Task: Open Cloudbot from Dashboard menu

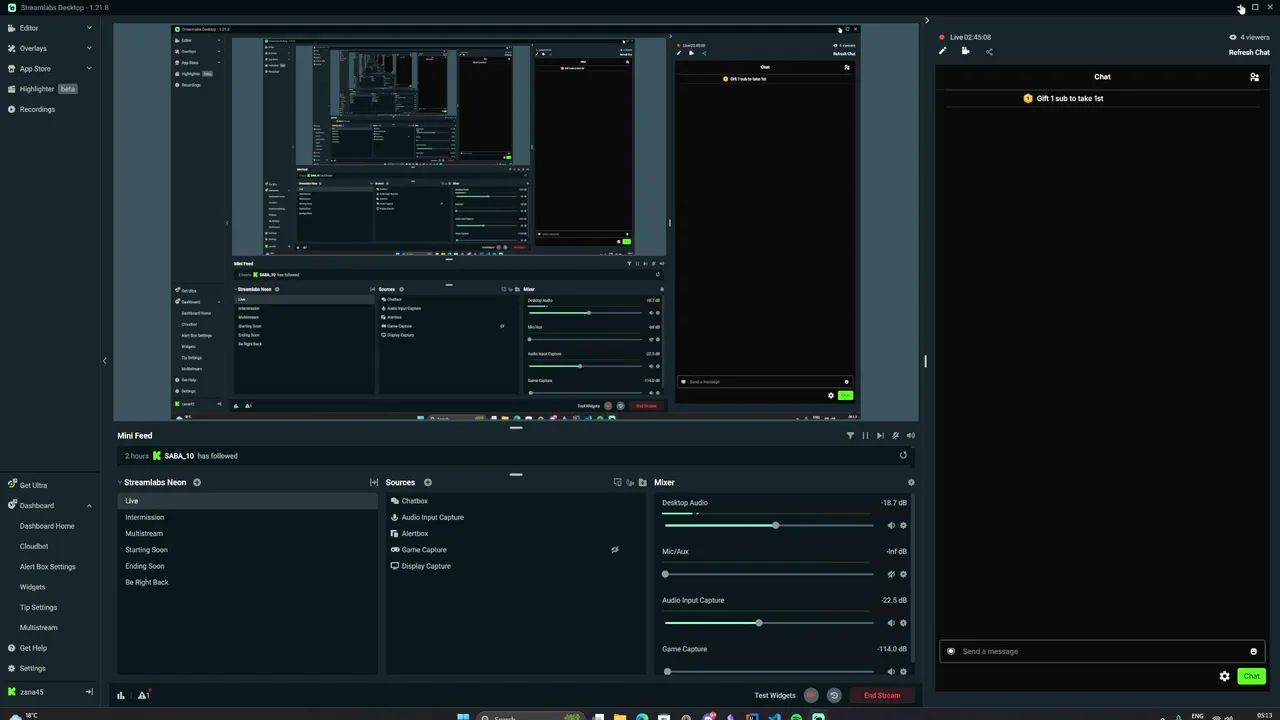Action: [34, 547]
